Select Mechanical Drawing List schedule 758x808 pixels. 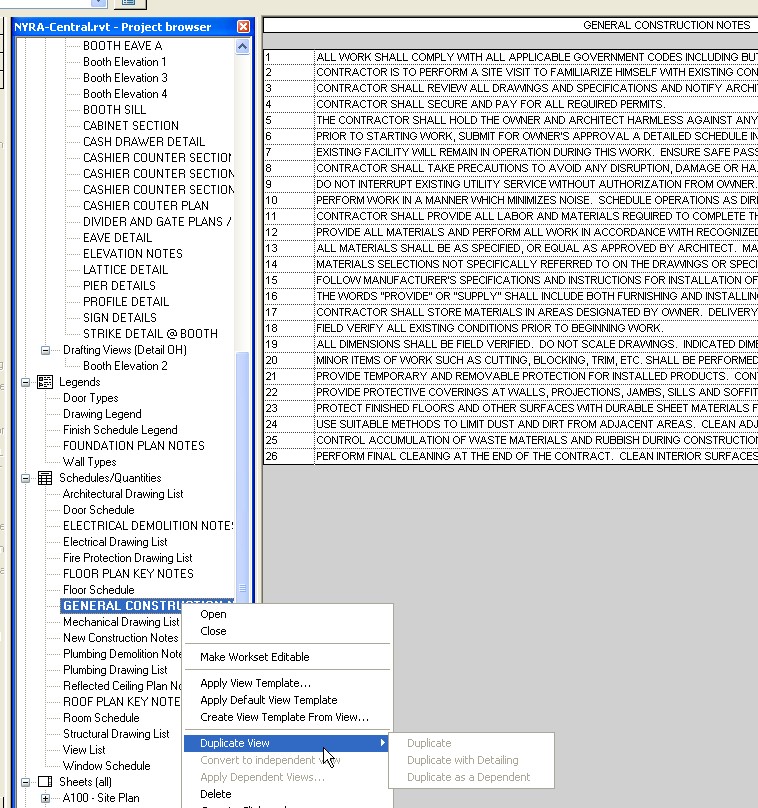coord(121,622)
